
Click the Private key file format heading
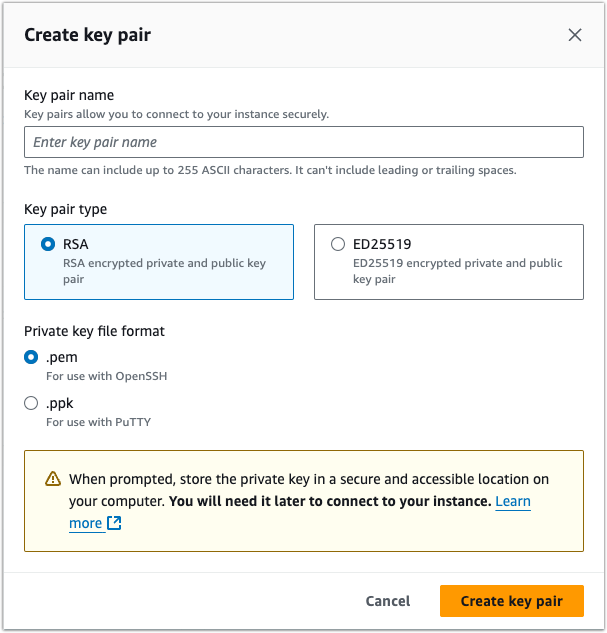[x=96, y=331]
